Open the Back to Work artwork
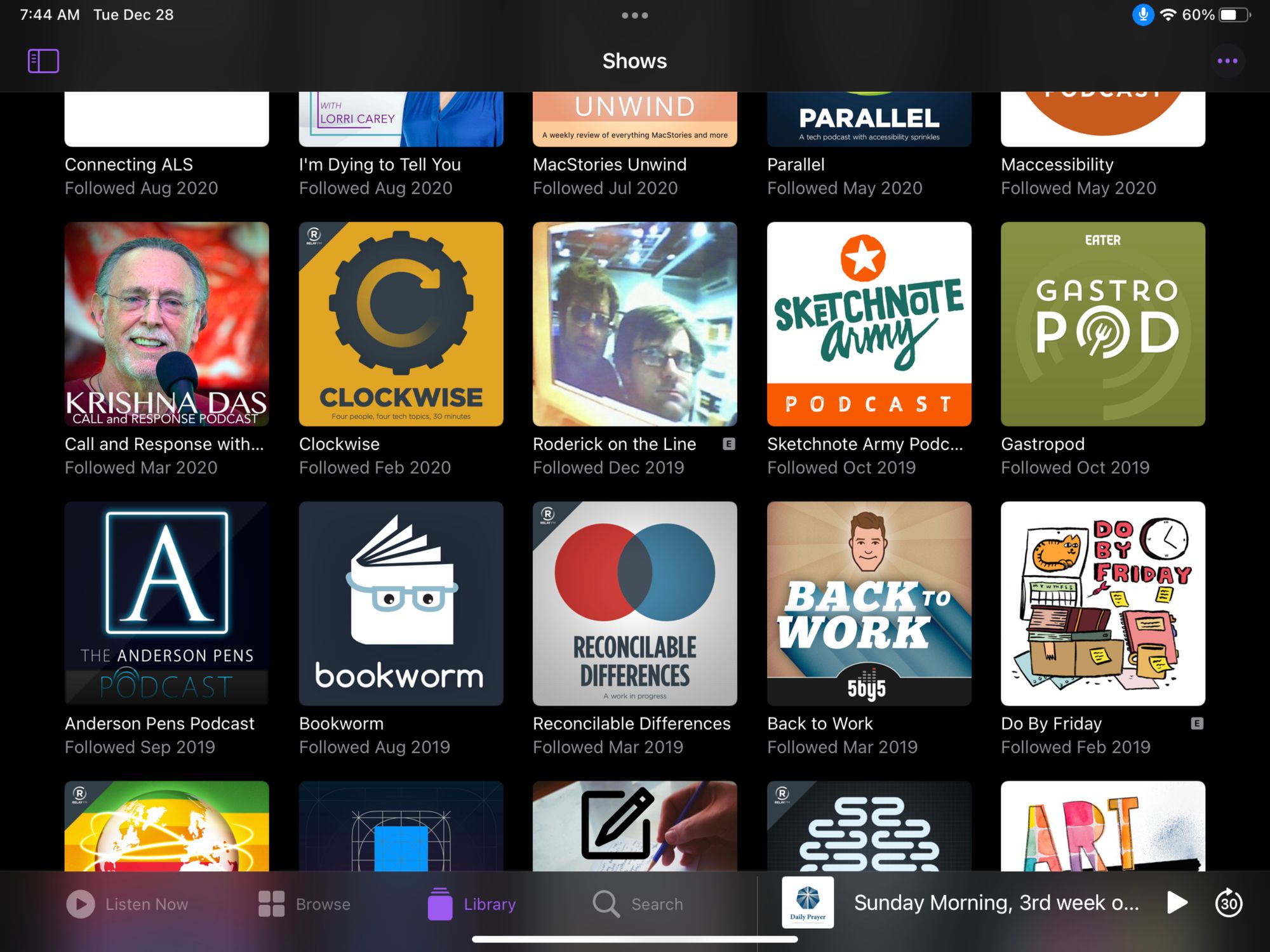The height and width of the screenshot is (952, 1270). click(869, 604)
